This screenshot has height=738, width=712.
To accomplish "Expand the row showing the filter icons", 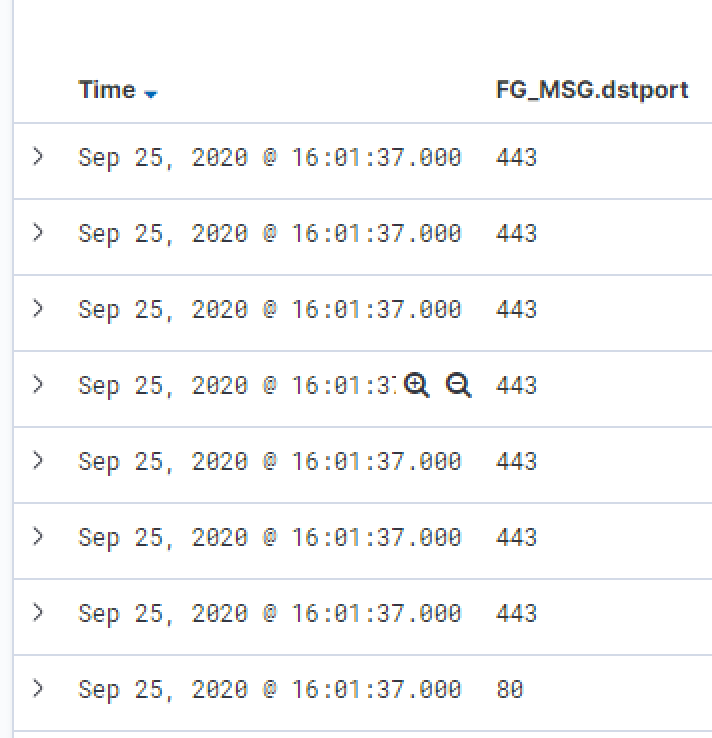I will click(38, 384).
